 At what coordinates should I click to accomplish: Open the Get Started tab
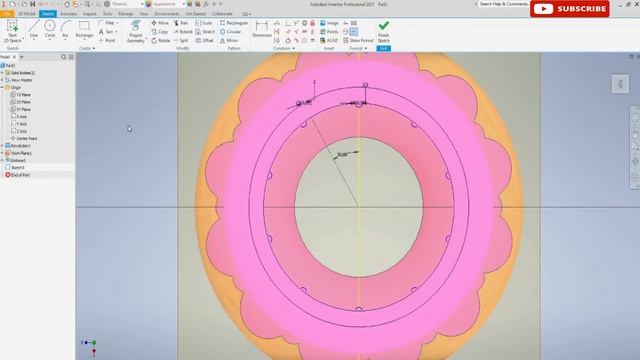point(196,14)
